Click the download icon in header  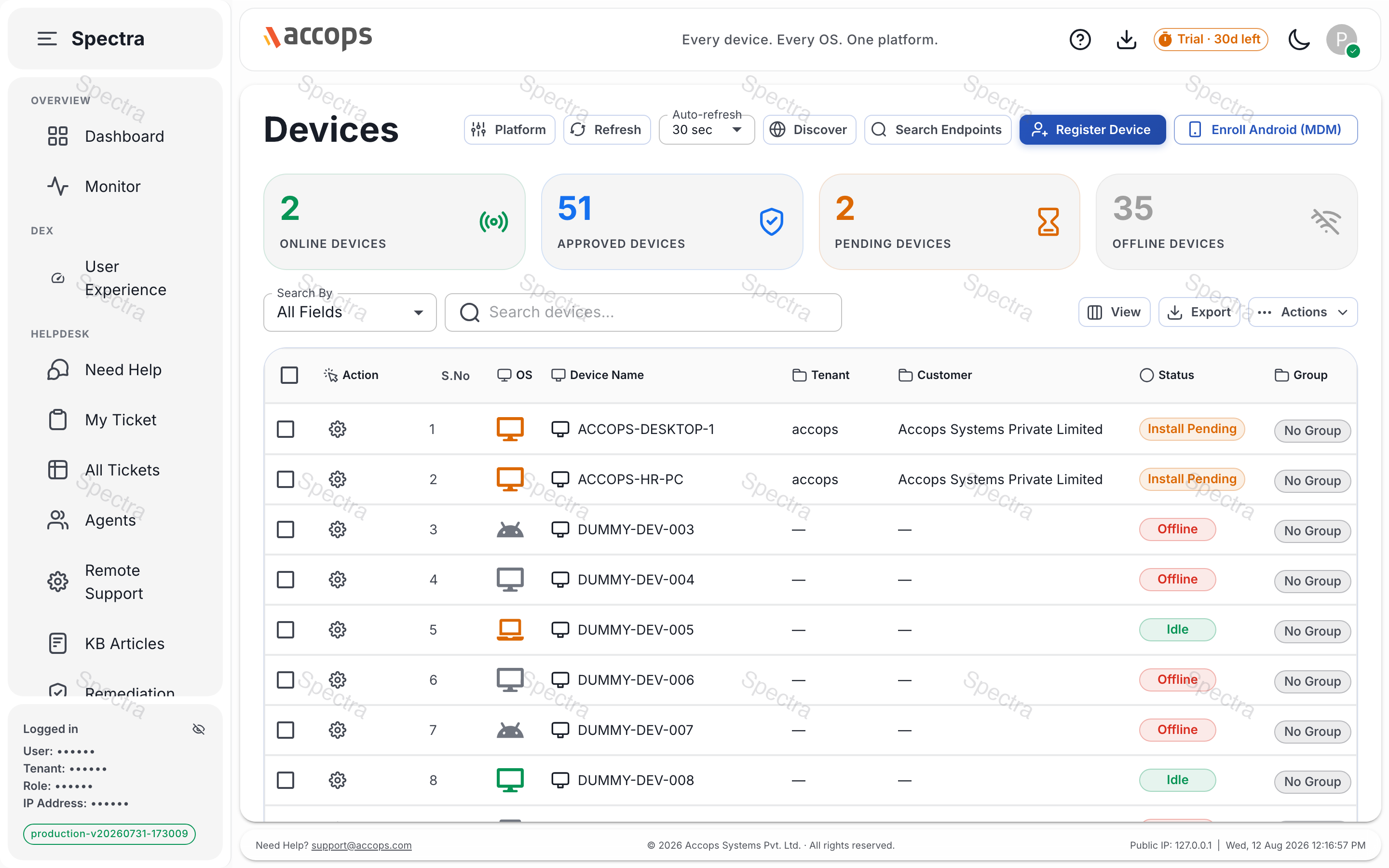(1126, 40)
